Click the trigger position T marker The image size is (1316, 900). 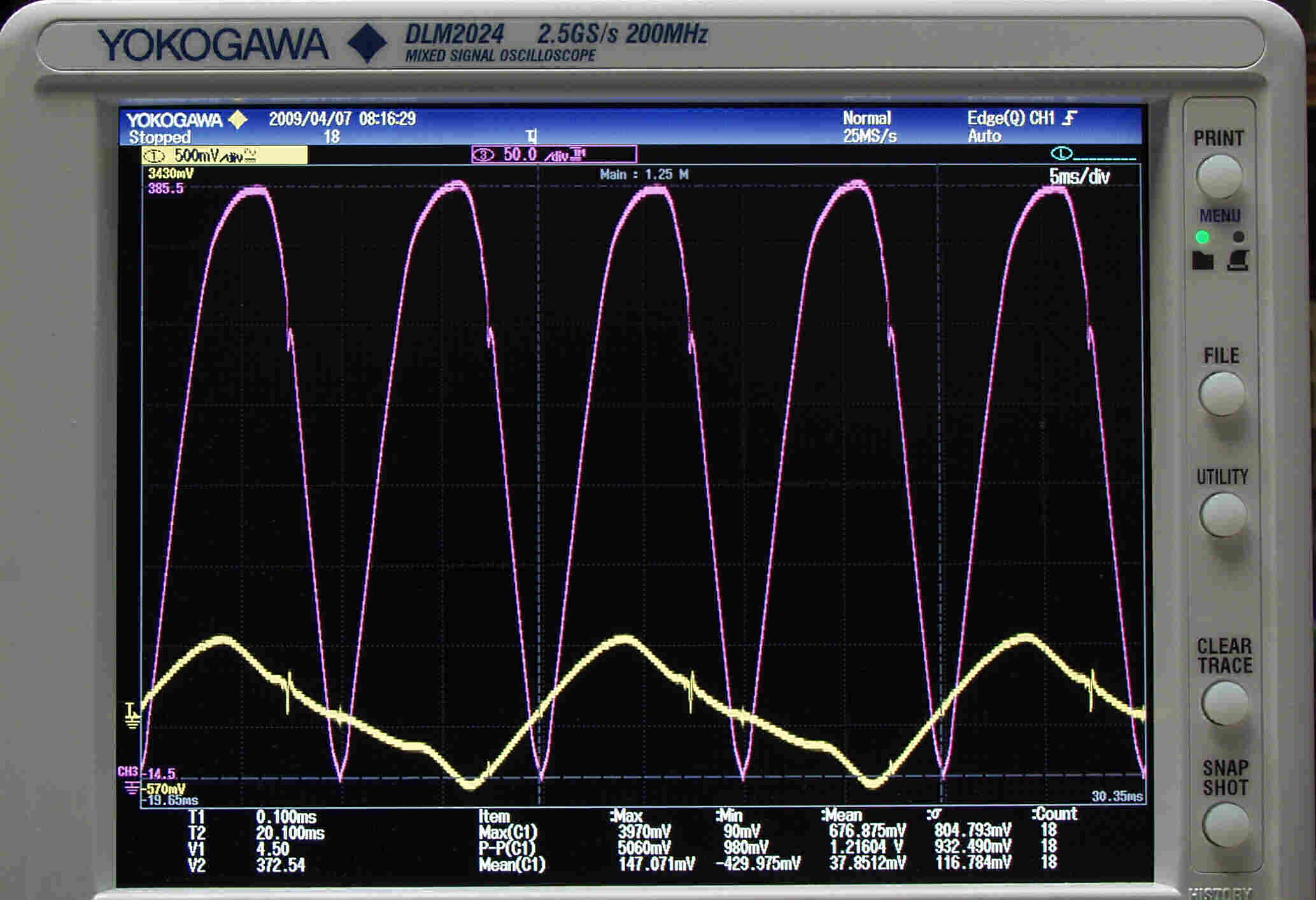(532, 136)
